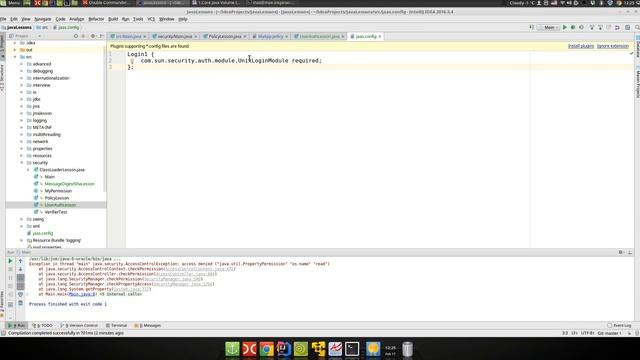The image size is (640, 360).
Task: Open Run panel settings gear icon
Action: 621,252
